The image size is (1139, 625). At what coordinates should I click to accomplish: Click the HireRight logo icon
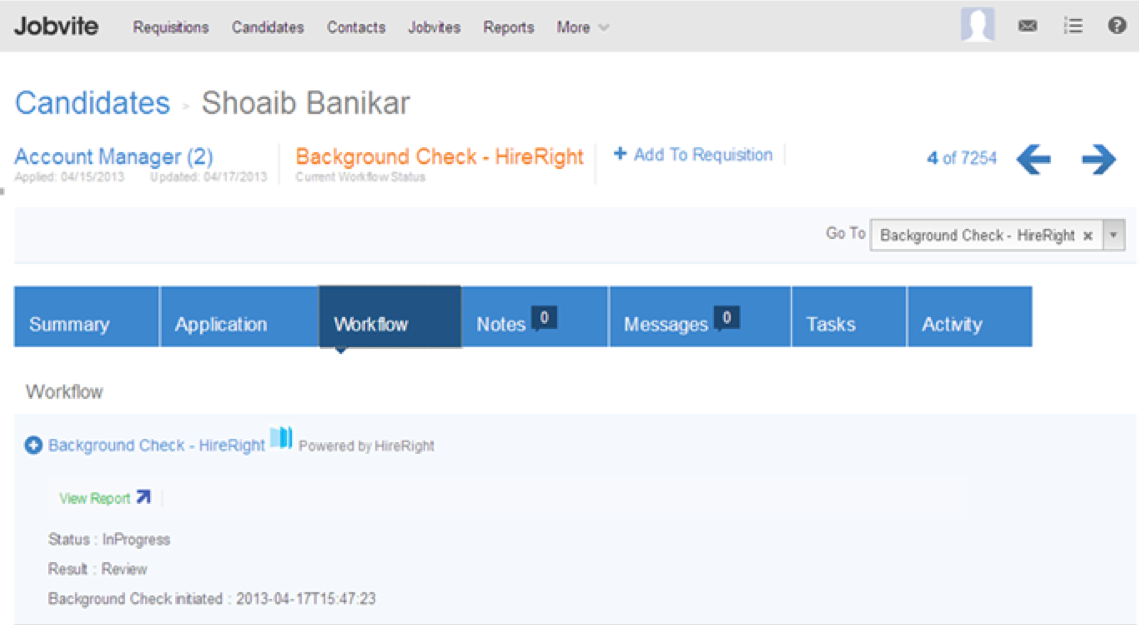pyautogui.click(x=281, y=438)
